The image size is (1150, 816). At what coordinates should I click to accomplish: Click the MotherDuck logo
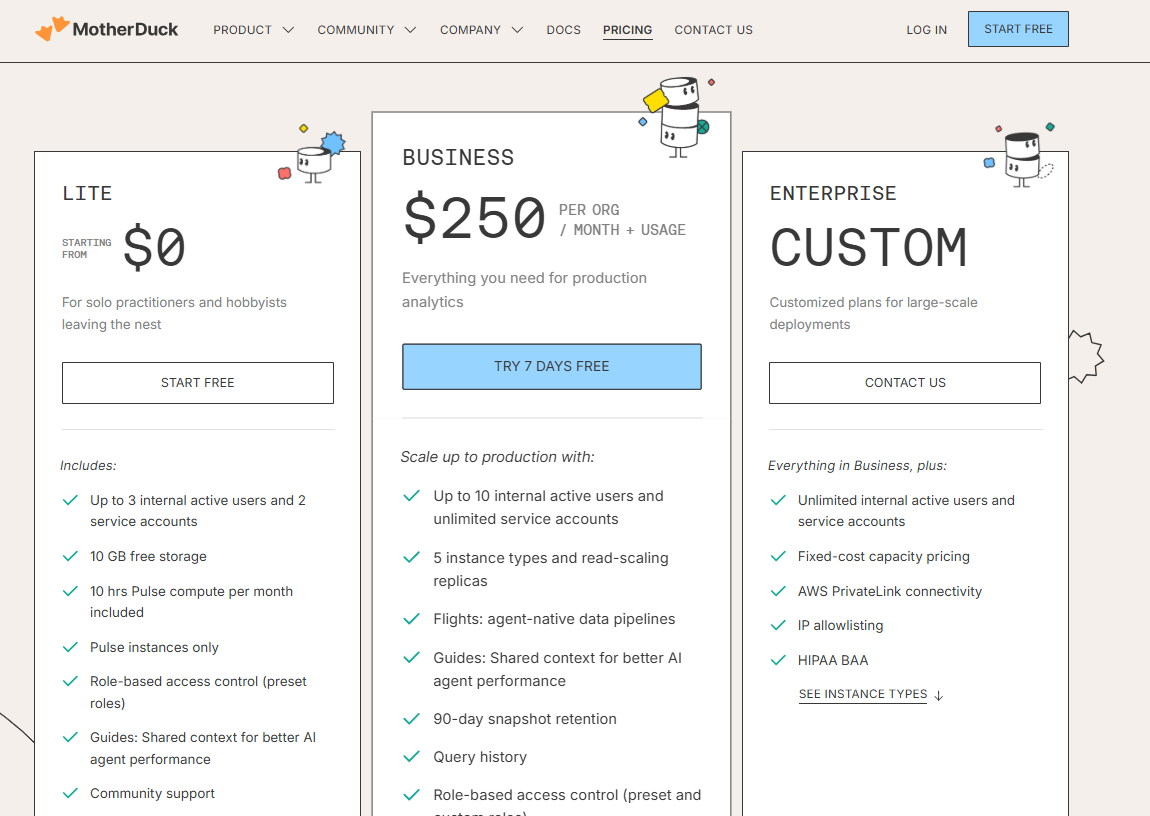point(107,29)
